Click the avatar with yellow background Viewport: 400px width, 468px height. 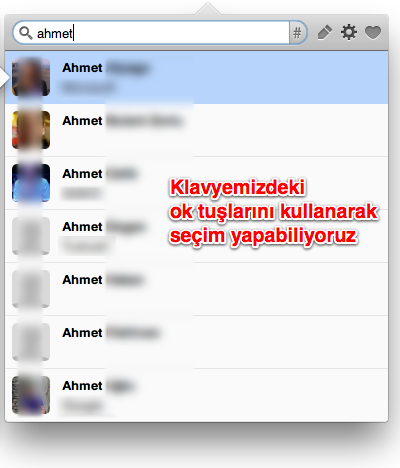coord(31,130)
